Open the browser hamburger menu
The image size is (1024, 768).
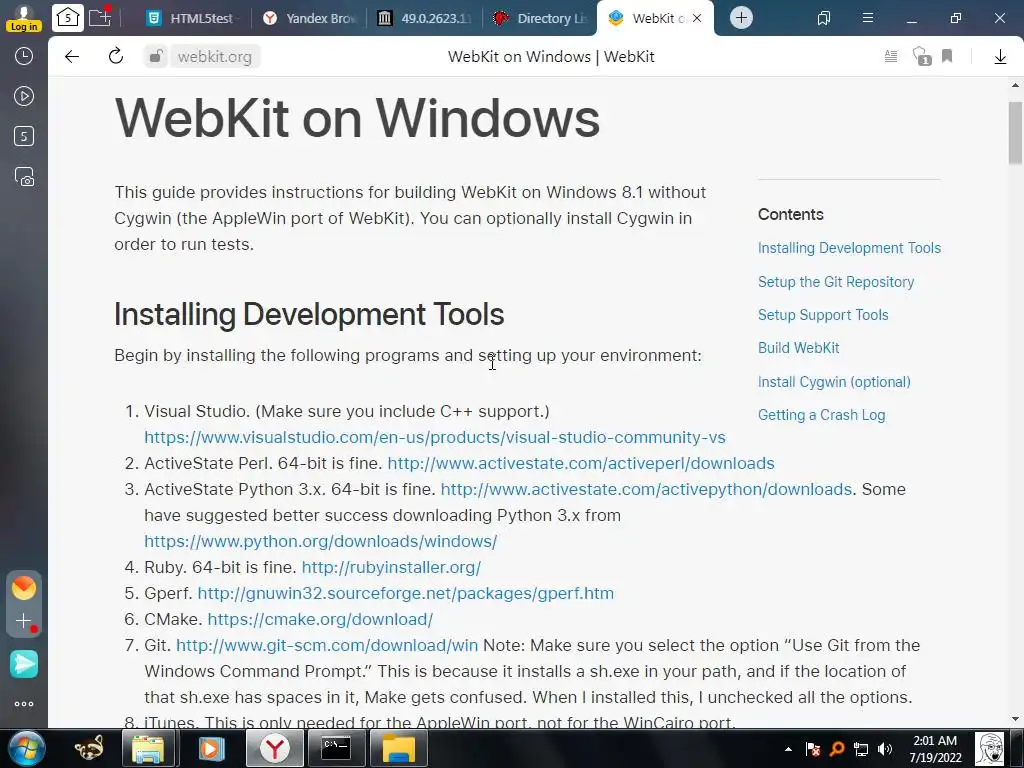(x=868, y=18)
